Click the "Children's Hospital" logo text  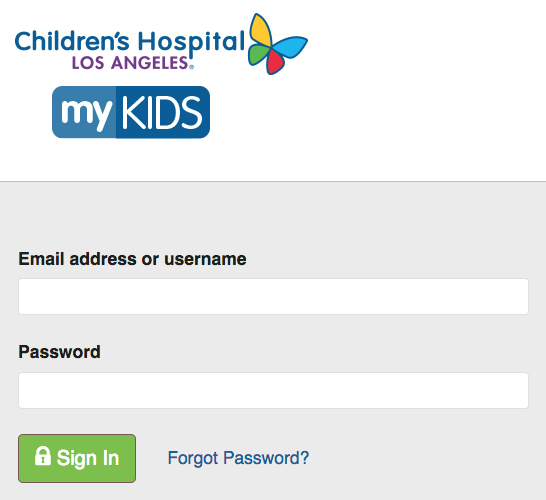coord(130,42)
